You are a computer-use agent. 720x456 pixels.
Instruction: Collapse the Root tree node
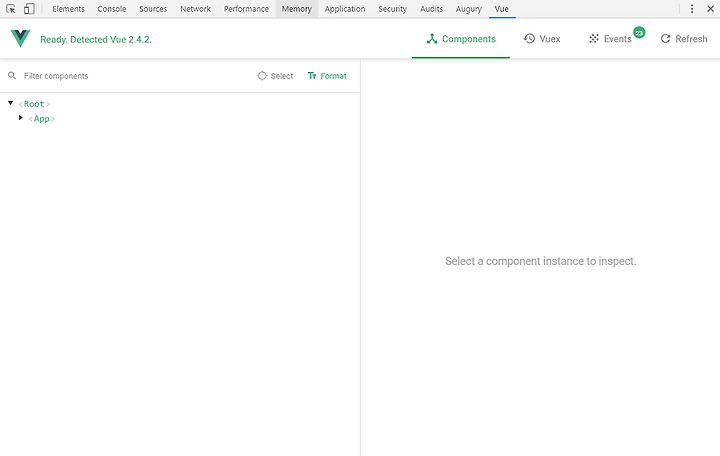tap(11, 103)
